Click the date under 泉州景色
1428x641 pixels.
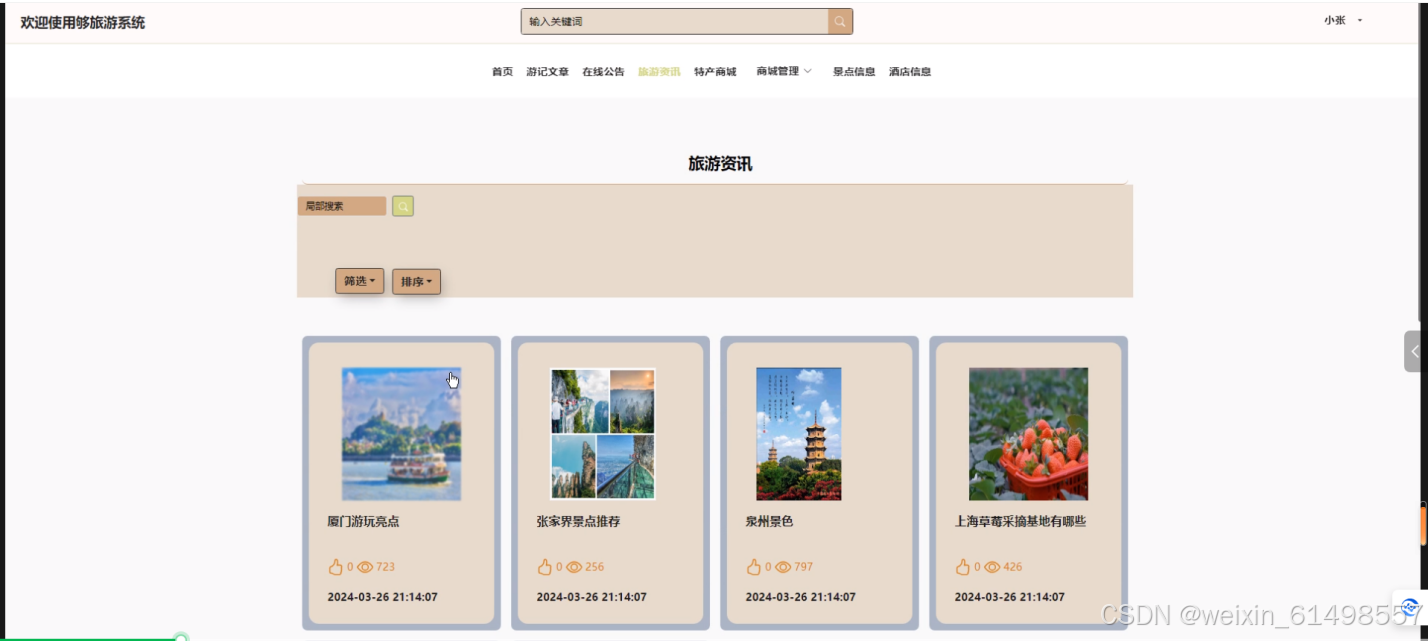[800, 597]
